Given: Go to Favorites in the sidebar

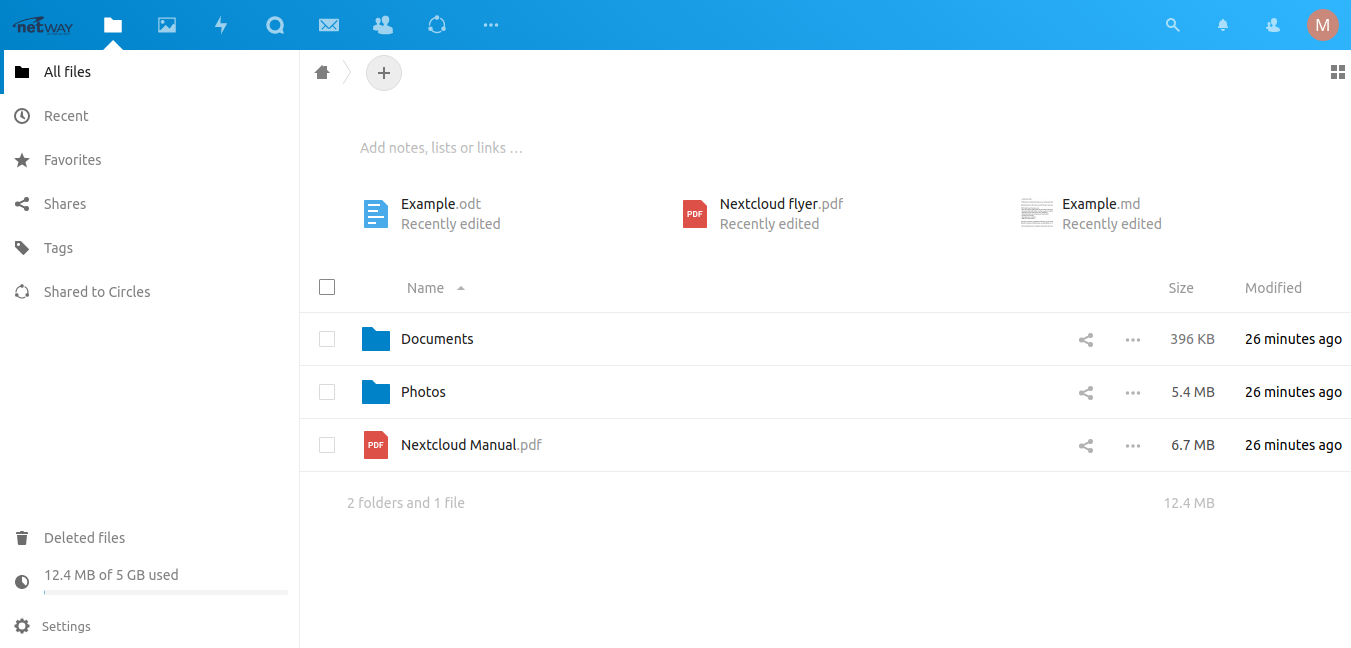Looking at the screenshot, I should click(72, 160).
